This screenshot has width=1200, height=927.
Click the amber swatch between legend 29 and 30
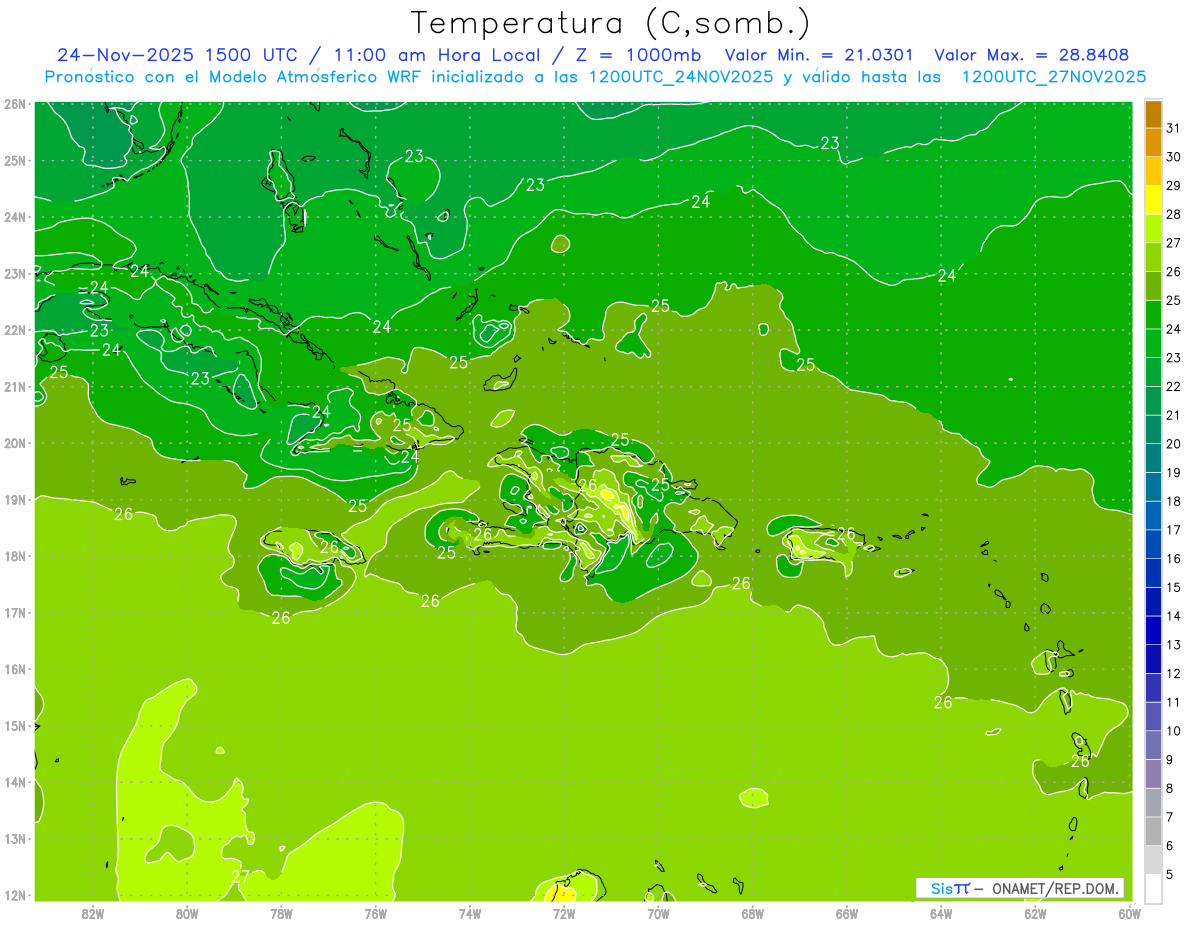pyautogui.click(x=1154, y=171)
